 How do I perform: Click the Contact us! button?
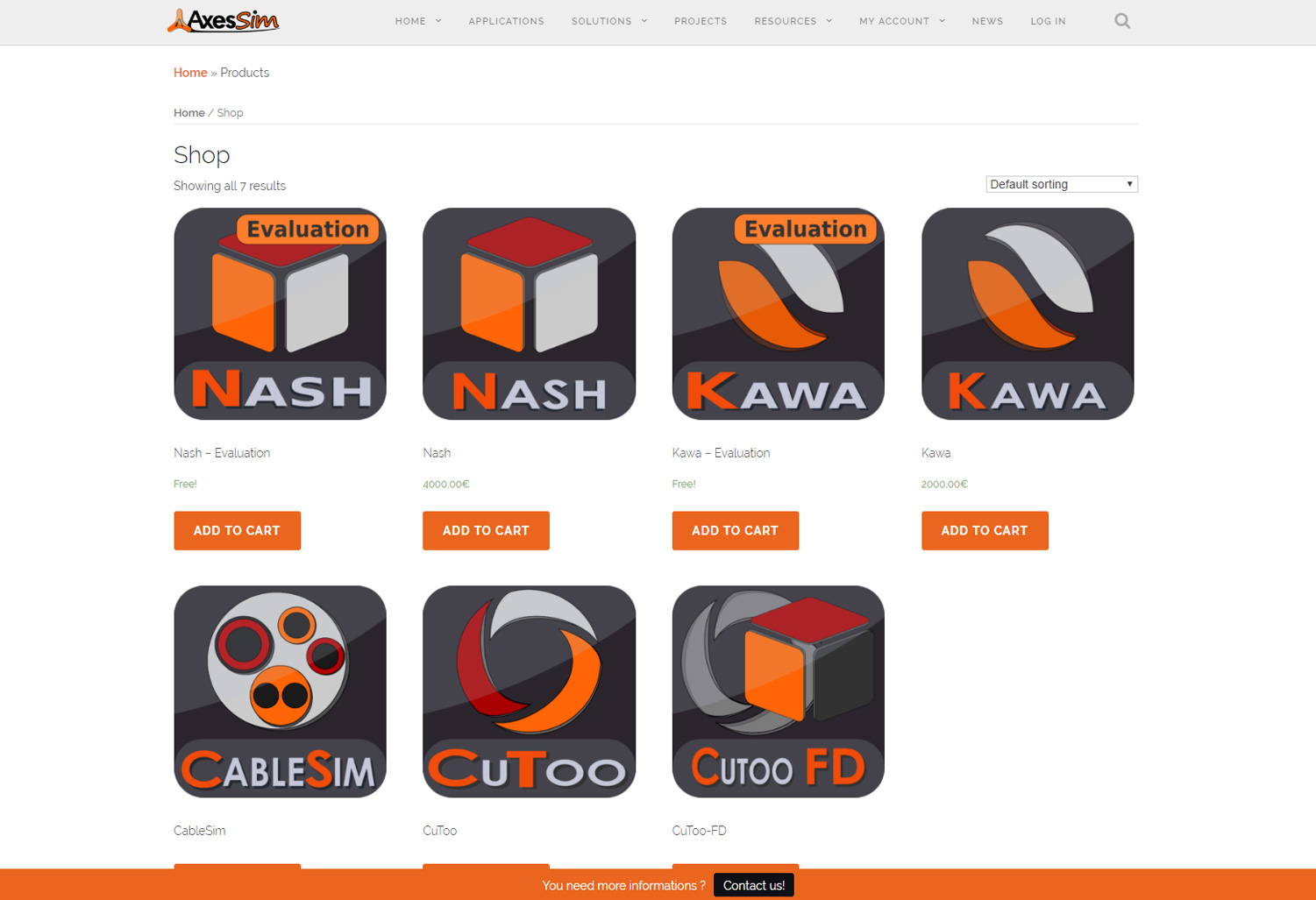tap(754, 885)
